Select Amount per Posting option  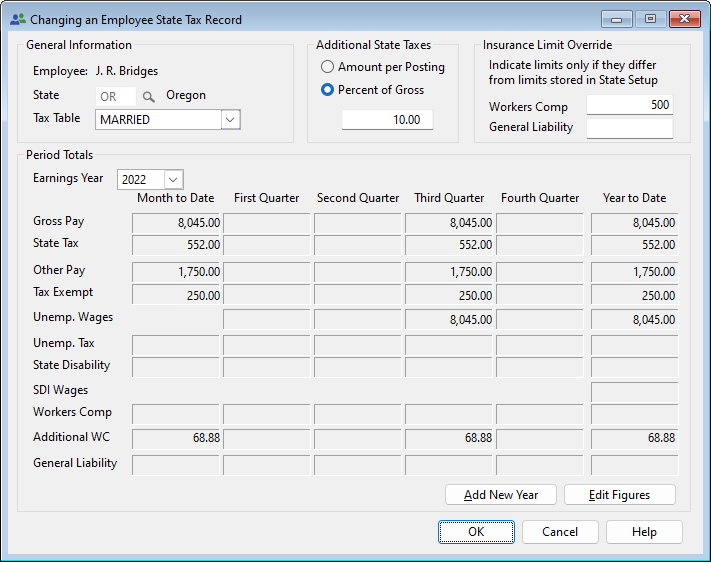pos(327,67)
